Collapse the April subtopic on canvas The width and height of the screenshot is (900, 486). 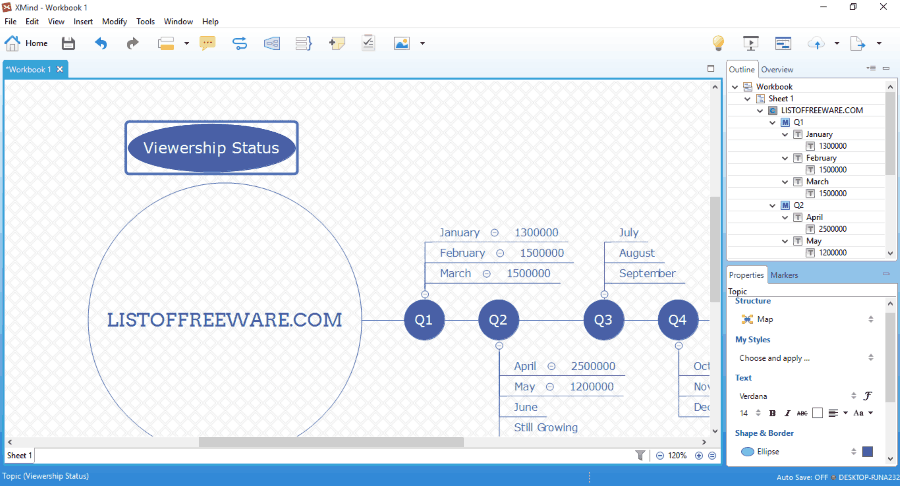pos(551,366)
